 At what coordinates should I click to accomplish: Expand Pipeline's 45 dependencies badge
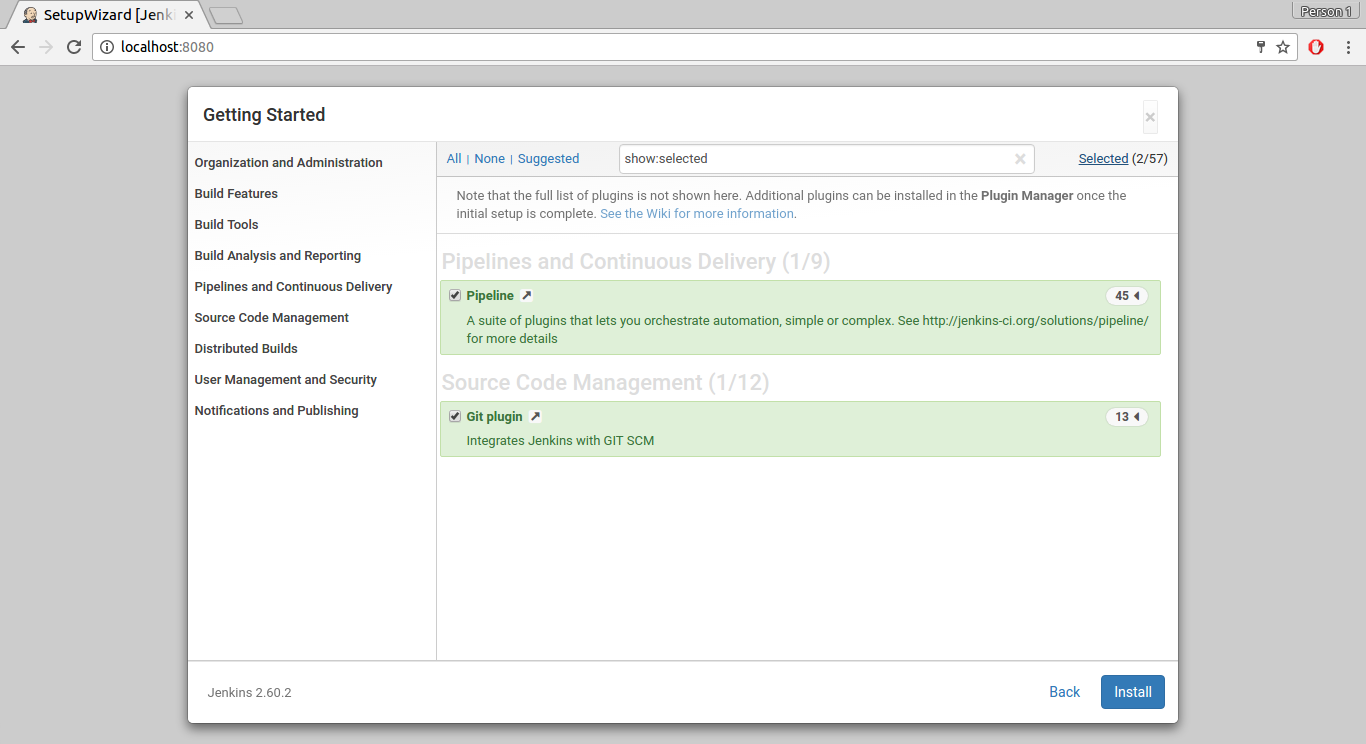click(1127, 296)
